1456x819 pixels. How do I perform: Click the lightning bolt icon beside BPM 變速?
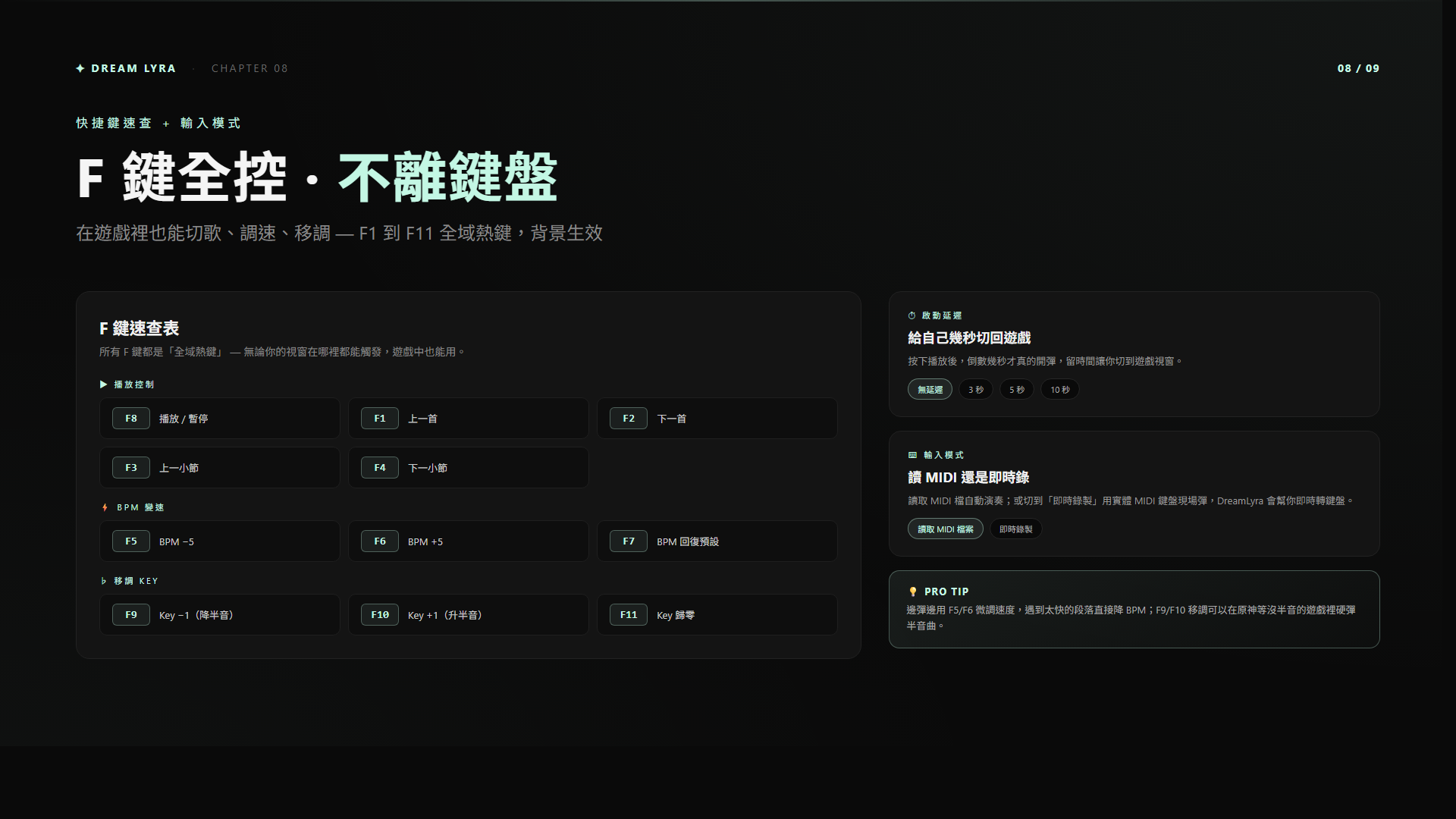tap(105, 507)
